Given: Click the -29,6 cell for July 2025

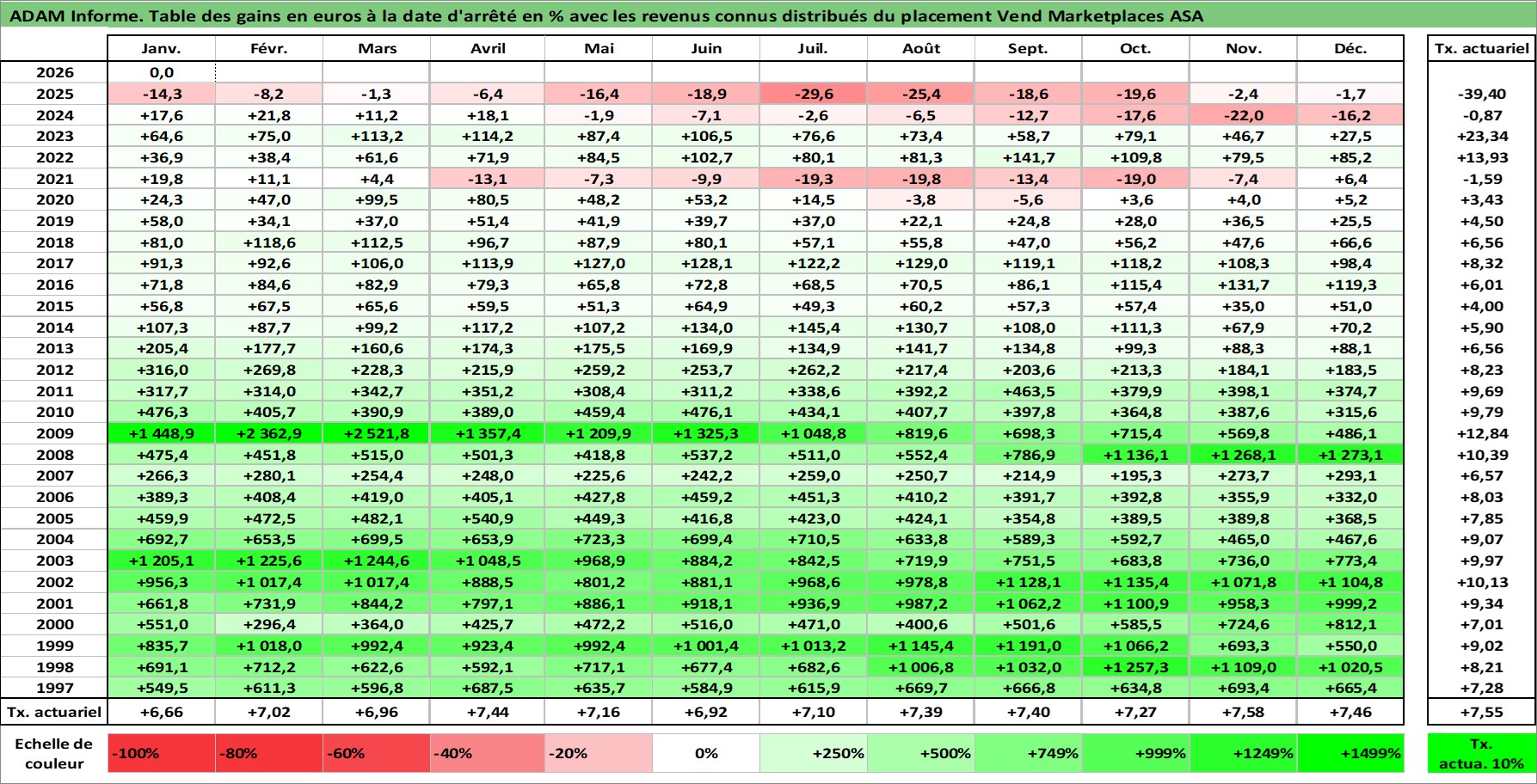Looking at the screenshot, I should [813, 94].
